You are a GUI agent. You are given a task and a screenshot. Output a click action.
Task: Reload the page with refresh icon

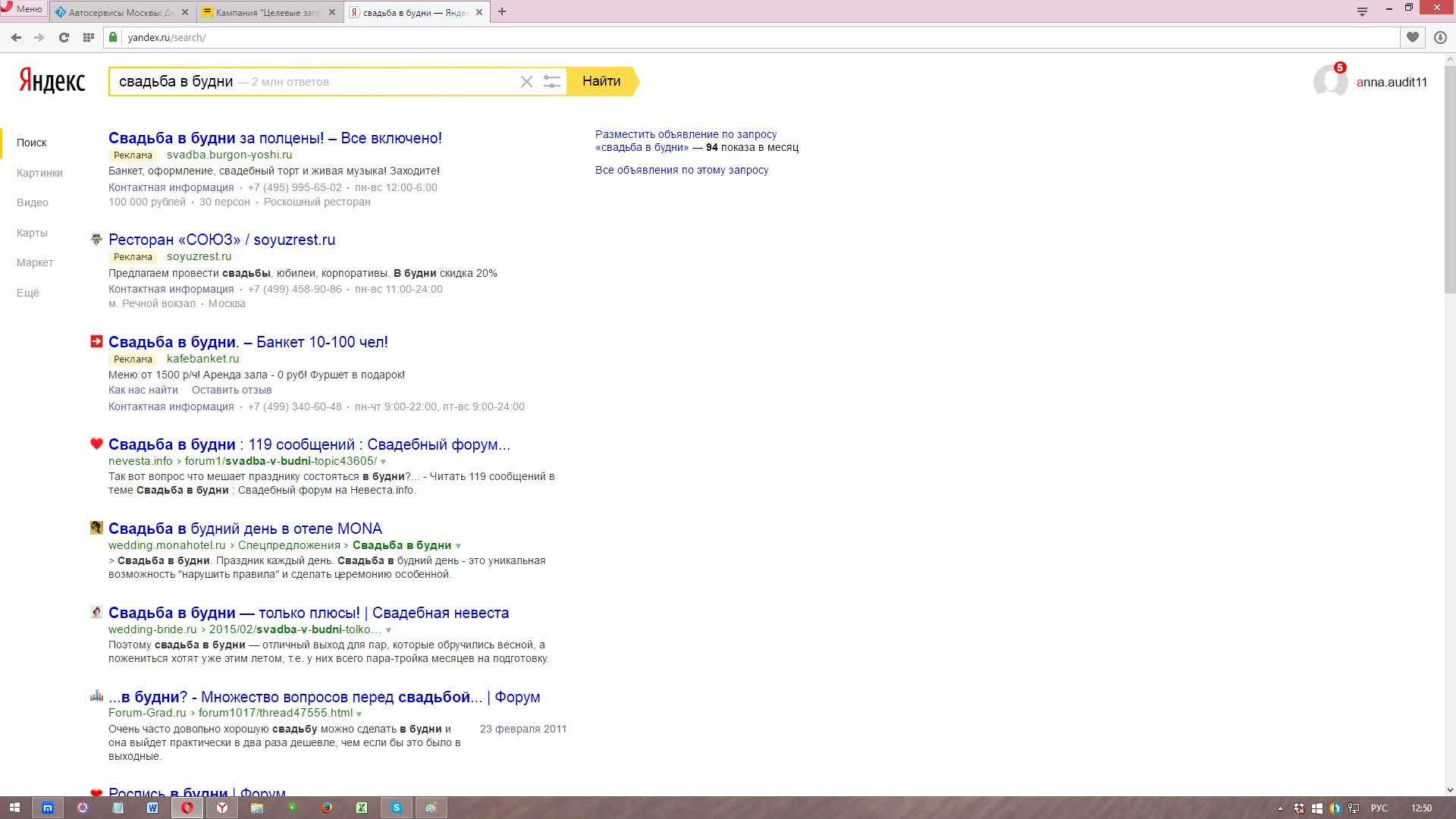pyautogui.click(x=64, y=37)
